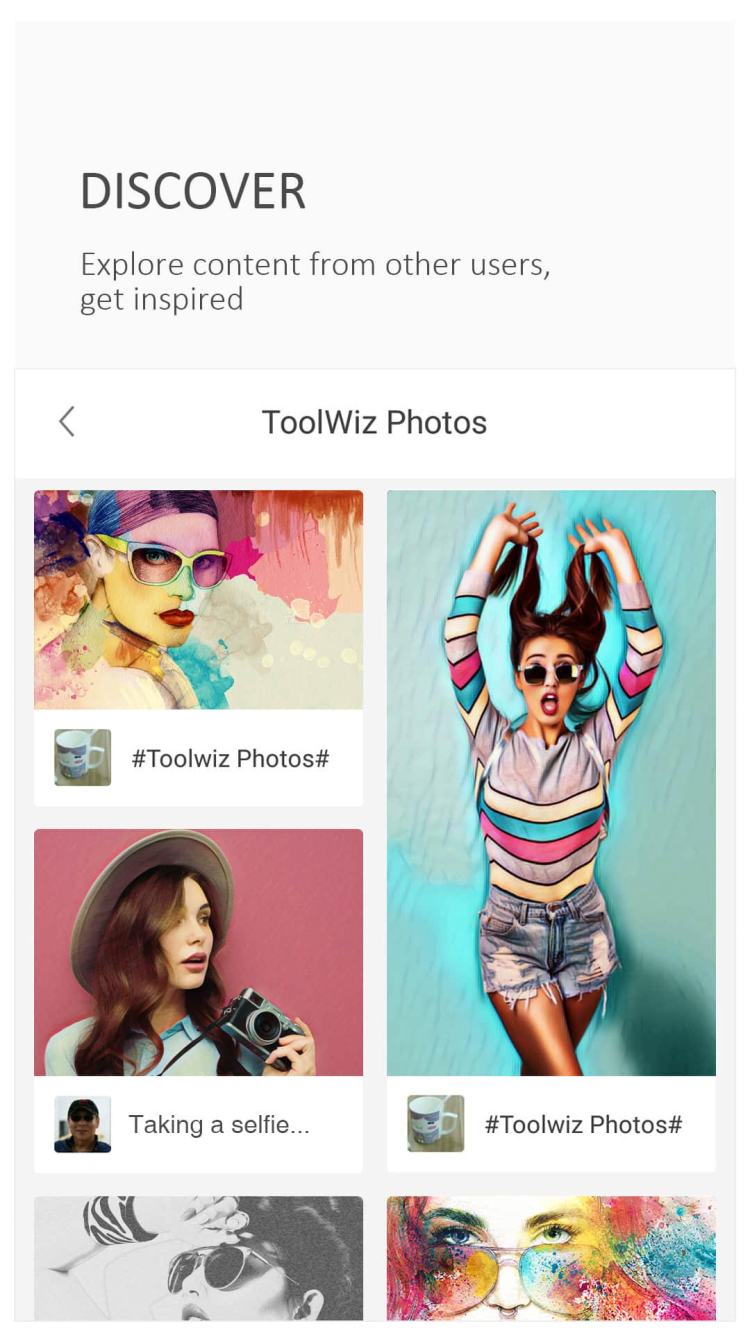The image size is (750, 1333).
Task: View the striped sweater girl photo
Action: coord(551,782)
